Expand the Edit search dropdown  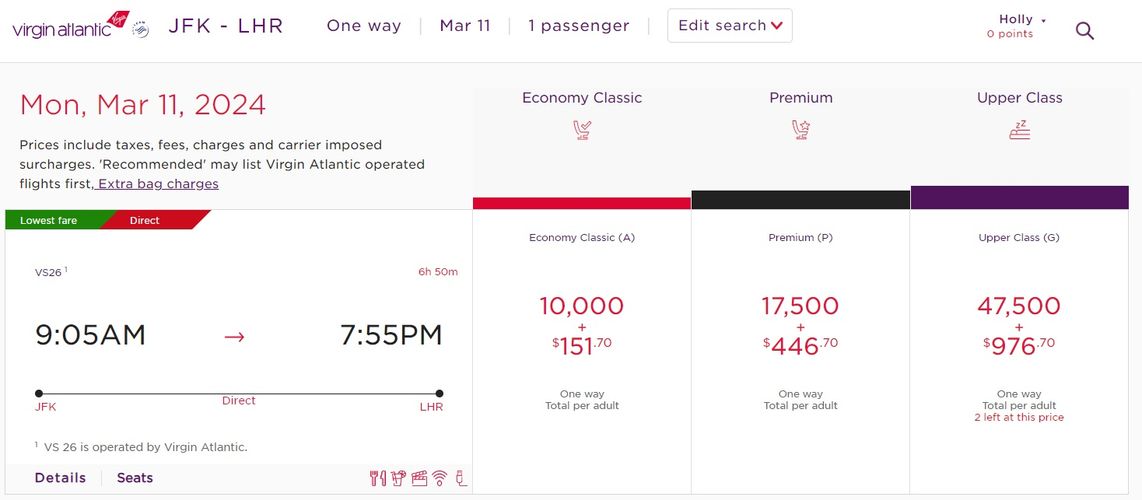[730, 25]
